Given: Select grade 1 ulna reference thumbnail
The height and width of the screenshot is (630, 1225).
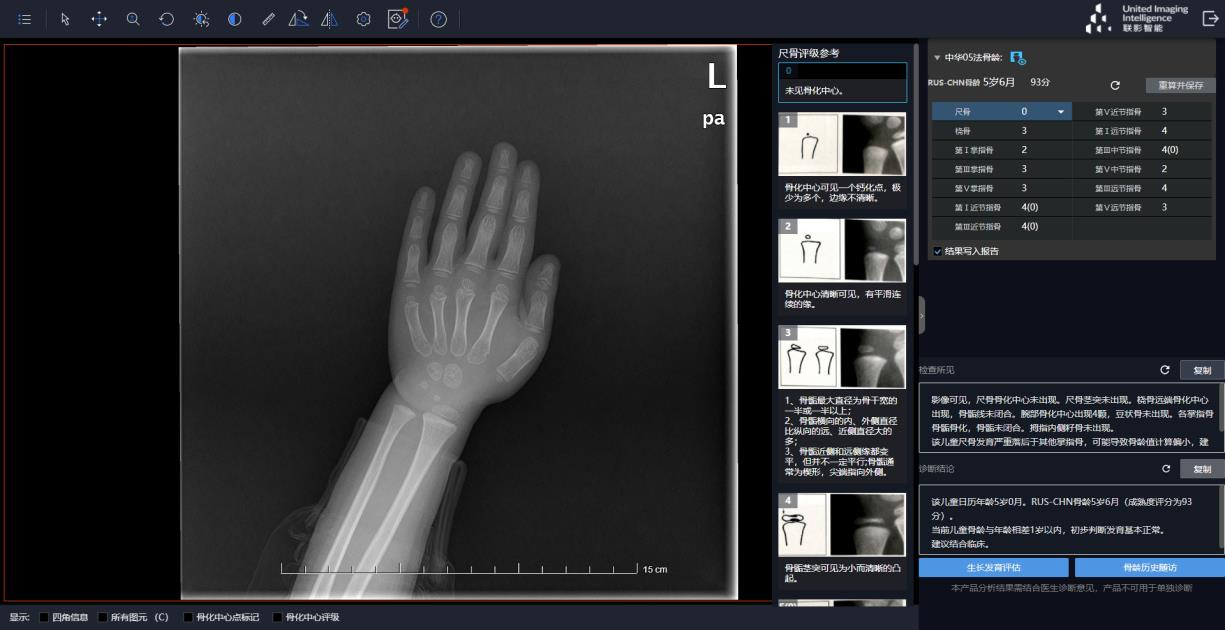Looking at the screenshot, I should point(843,144).
